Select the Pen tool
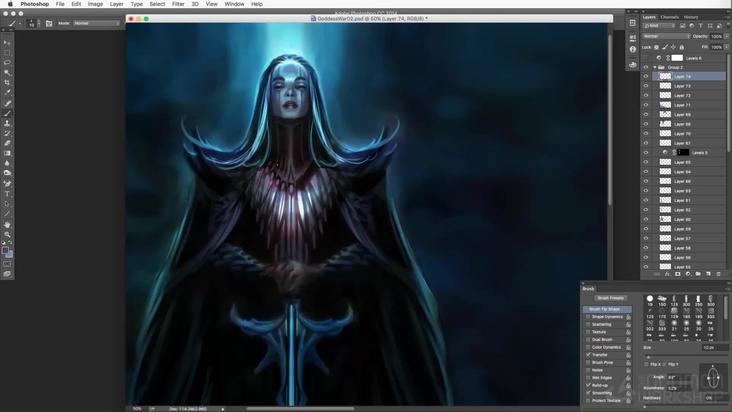This screenshot has height=412, width=732. point(7,184)
